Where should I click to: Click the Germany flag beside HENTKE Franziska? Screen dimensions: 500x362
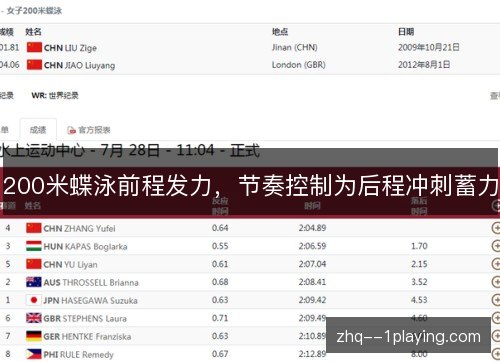coord(34,336)
